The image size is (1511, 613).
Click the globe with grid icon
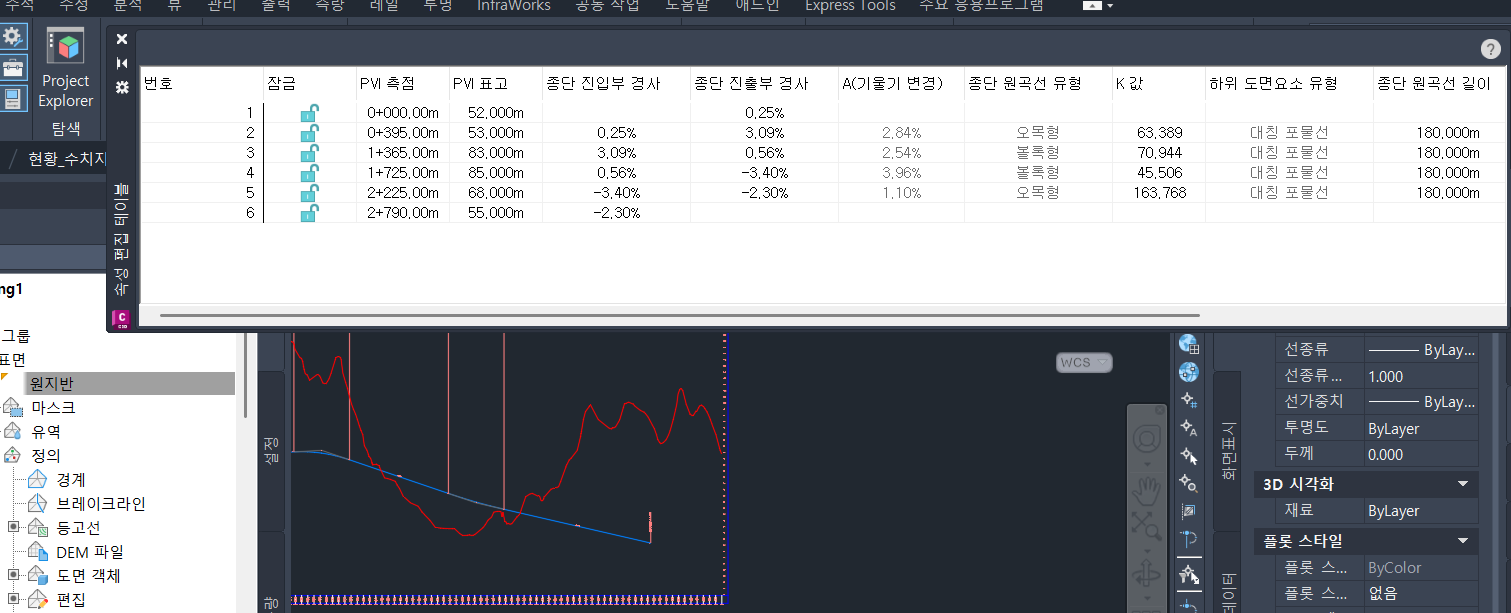(1189, 344)
